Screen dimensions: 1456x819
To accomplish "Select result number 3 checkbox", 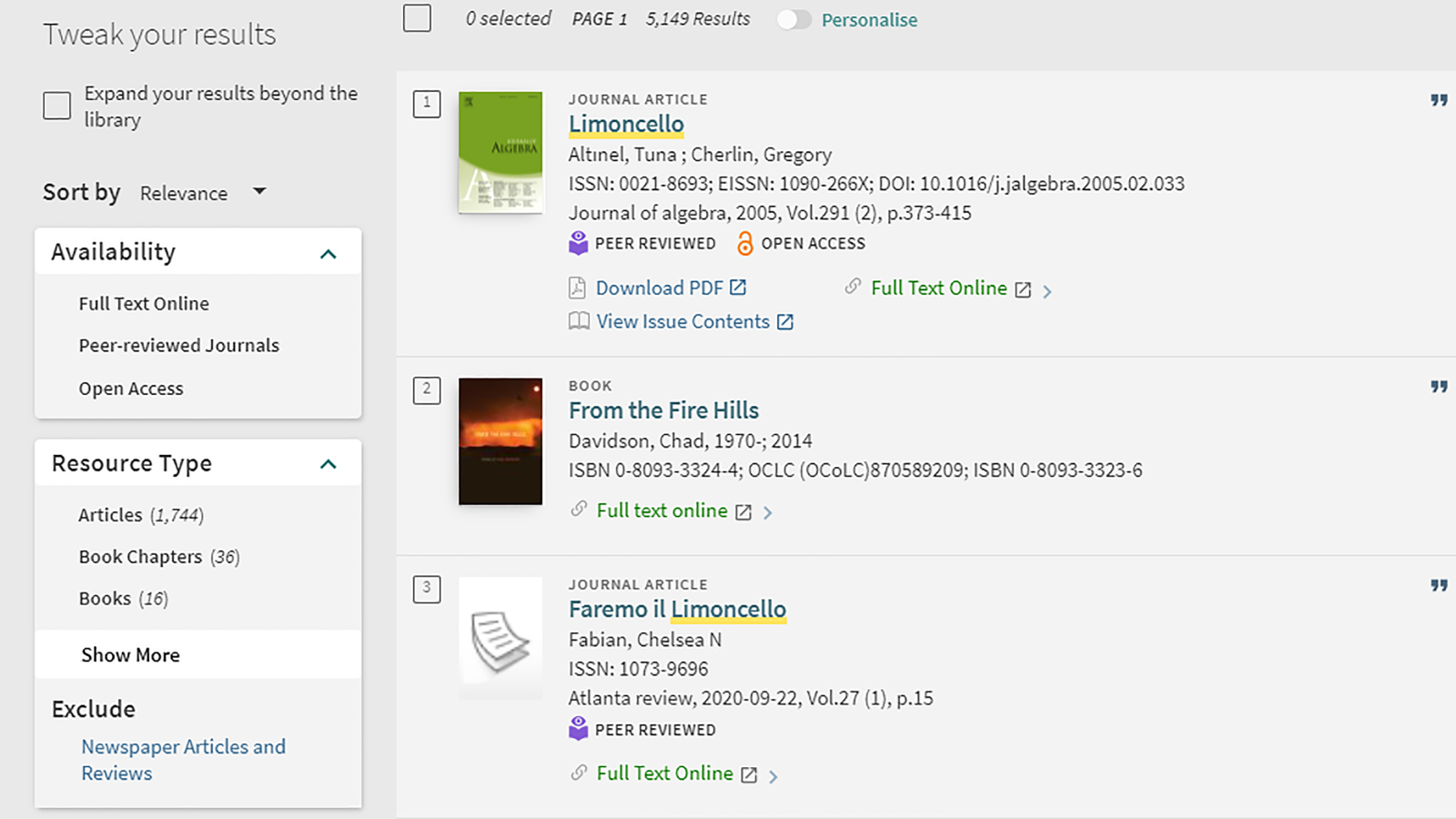I will pos(427,589).
